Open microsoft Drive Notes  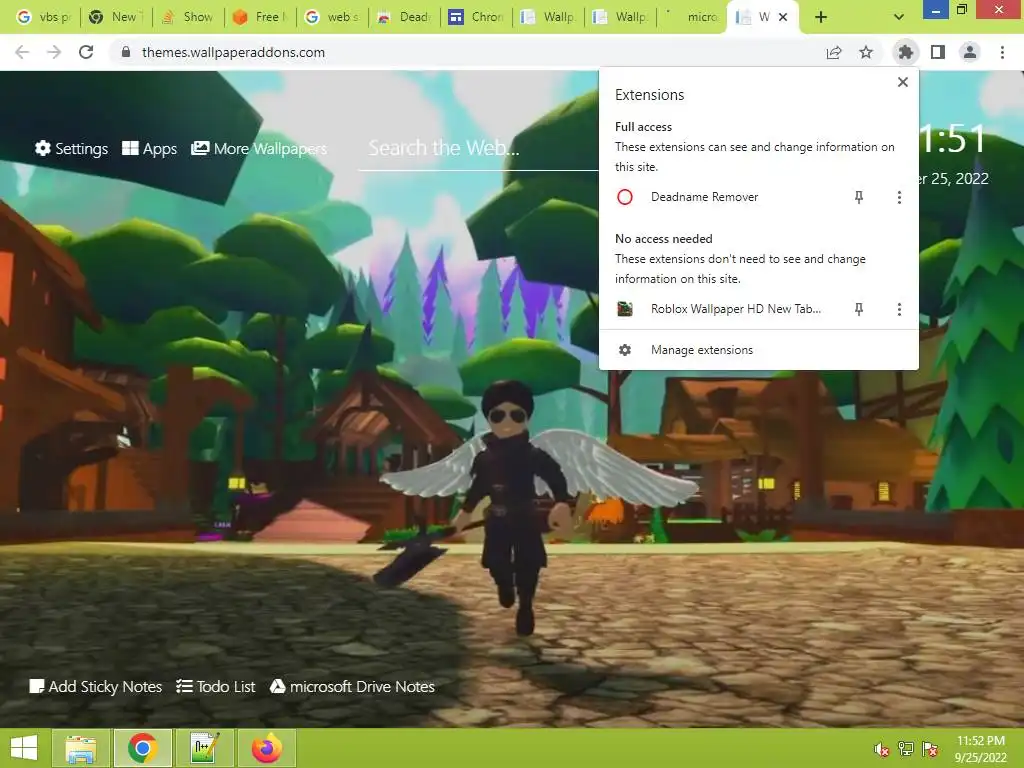(352, 686)
